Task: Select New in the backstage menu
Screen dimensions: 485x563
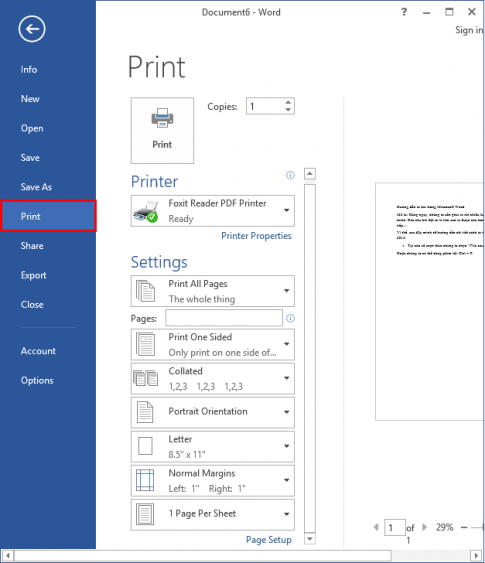Action: (30, 99)
